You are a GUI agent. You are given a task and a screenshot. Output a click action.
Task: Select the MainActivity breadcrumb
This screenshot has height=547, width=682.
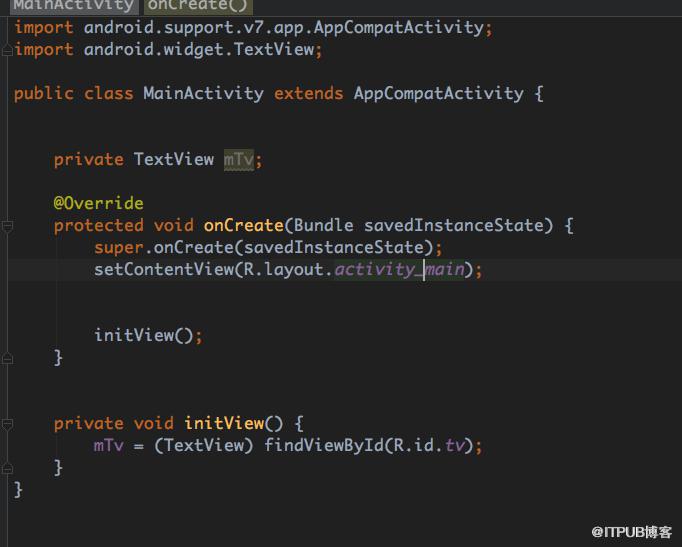(74, 6)
